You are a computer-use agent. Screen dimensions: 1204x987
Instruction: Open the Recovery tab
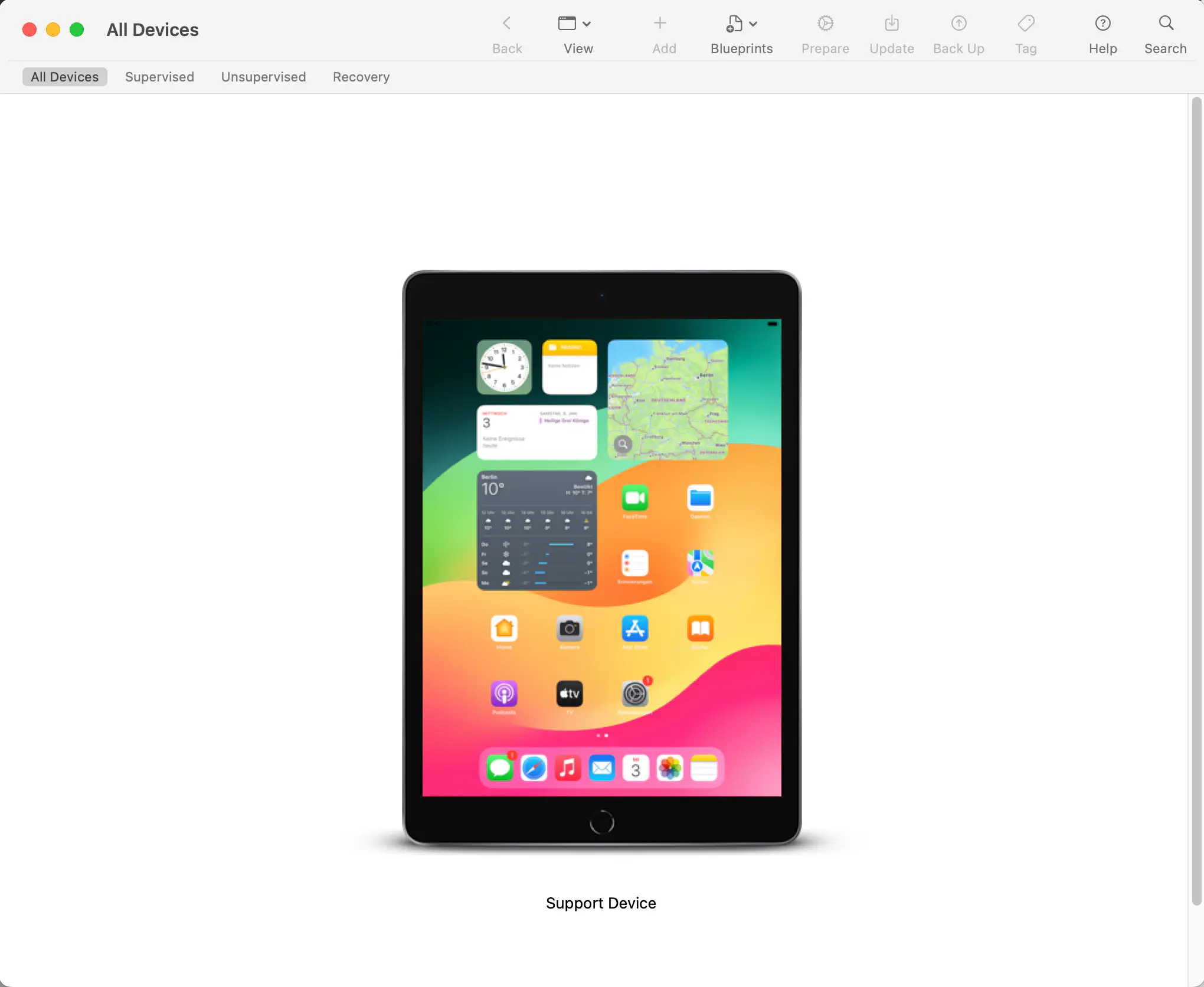coord(361,77)
